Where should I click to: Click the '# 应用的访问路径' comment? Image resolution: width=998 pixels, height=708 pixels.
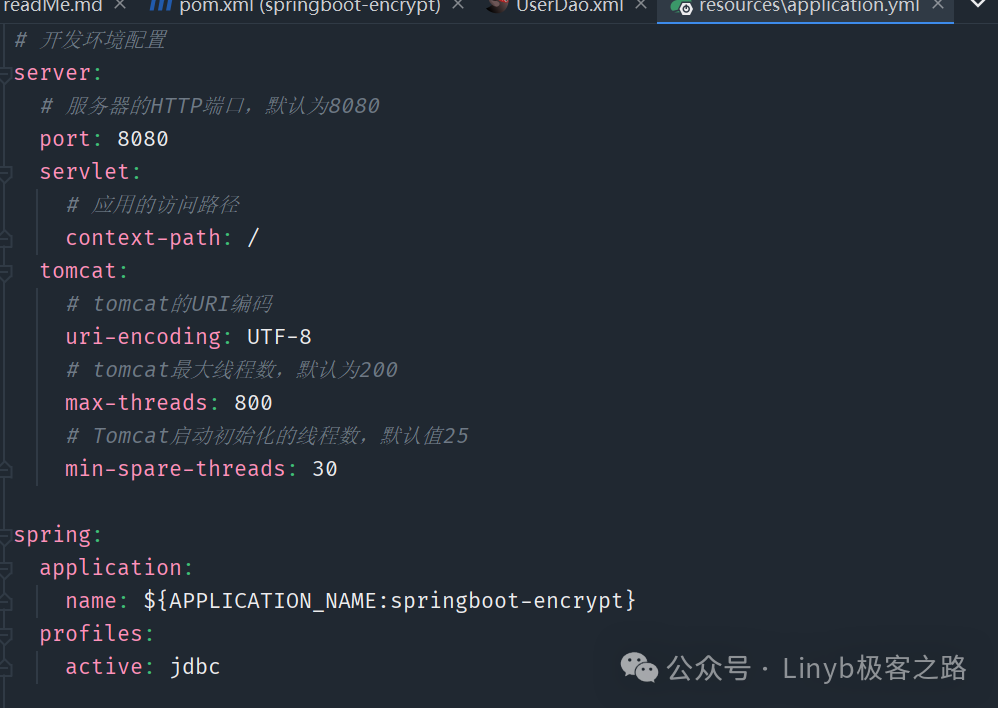[153, 205]
